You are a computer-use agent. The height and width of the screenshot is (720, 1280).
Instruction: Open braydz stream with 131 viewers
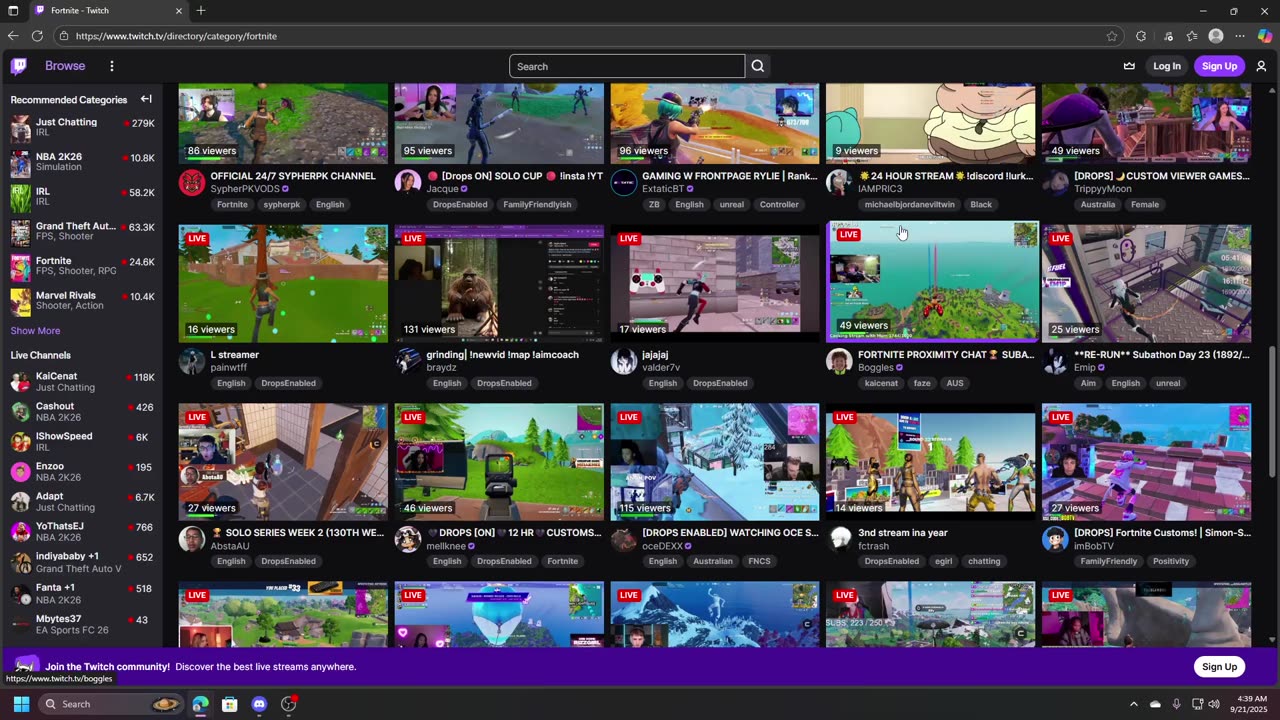click(499, 284)
